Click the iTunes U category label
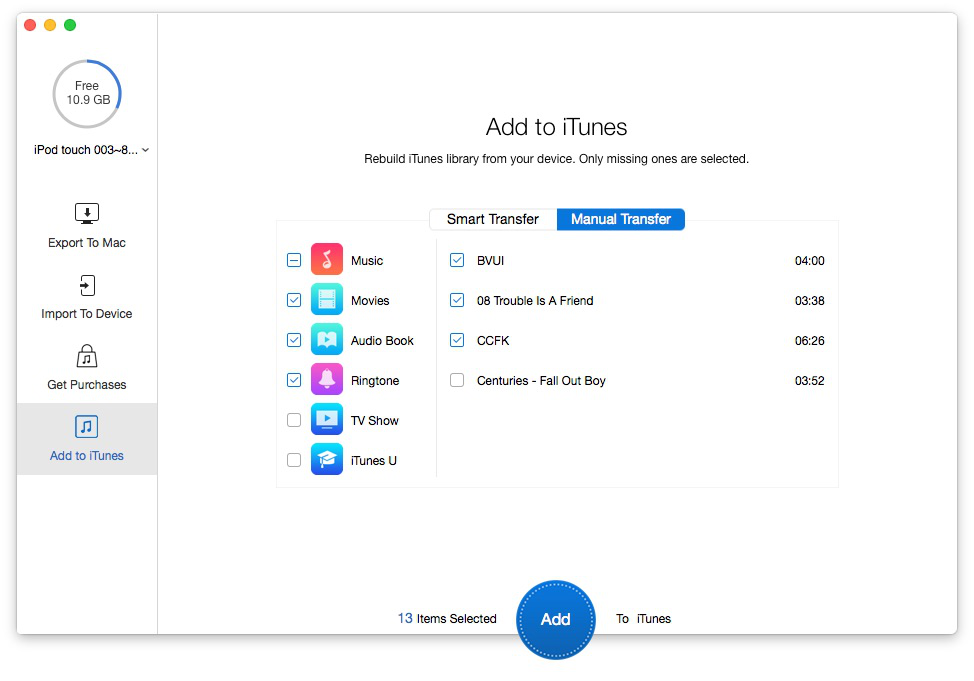 click(x=373, y=460)
